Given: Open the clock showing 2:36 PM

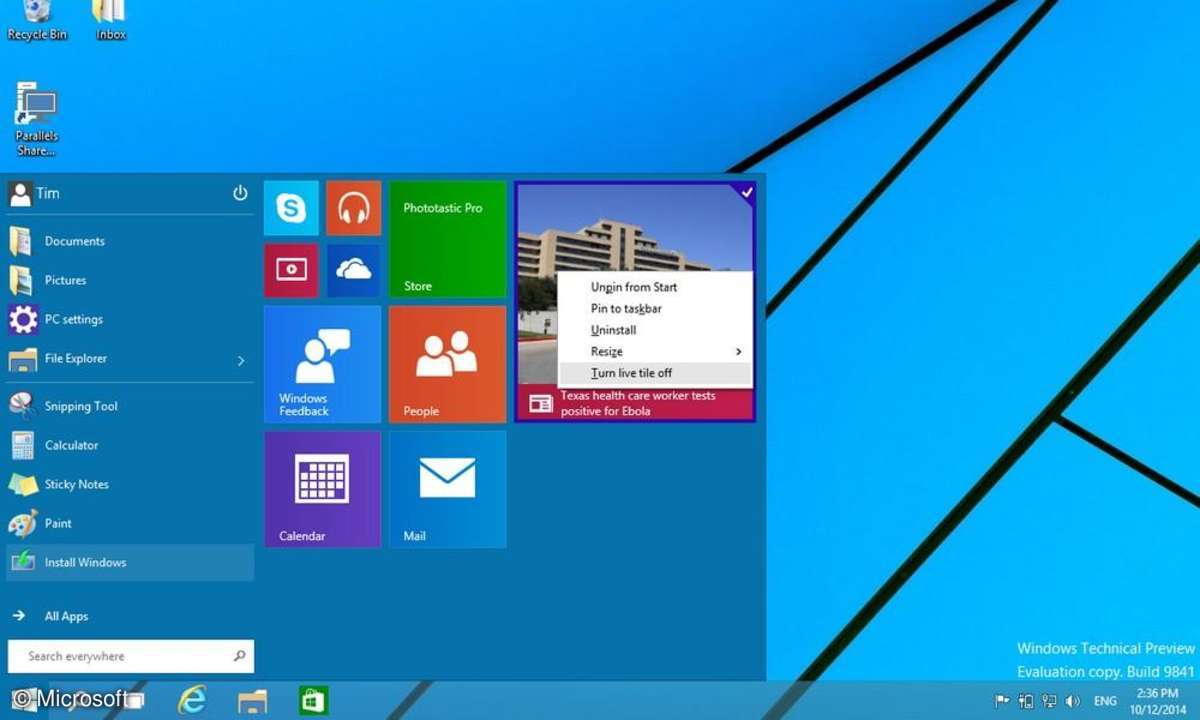Looking at the screenshot, I should pyautogui.click(x=1158, y=700).
